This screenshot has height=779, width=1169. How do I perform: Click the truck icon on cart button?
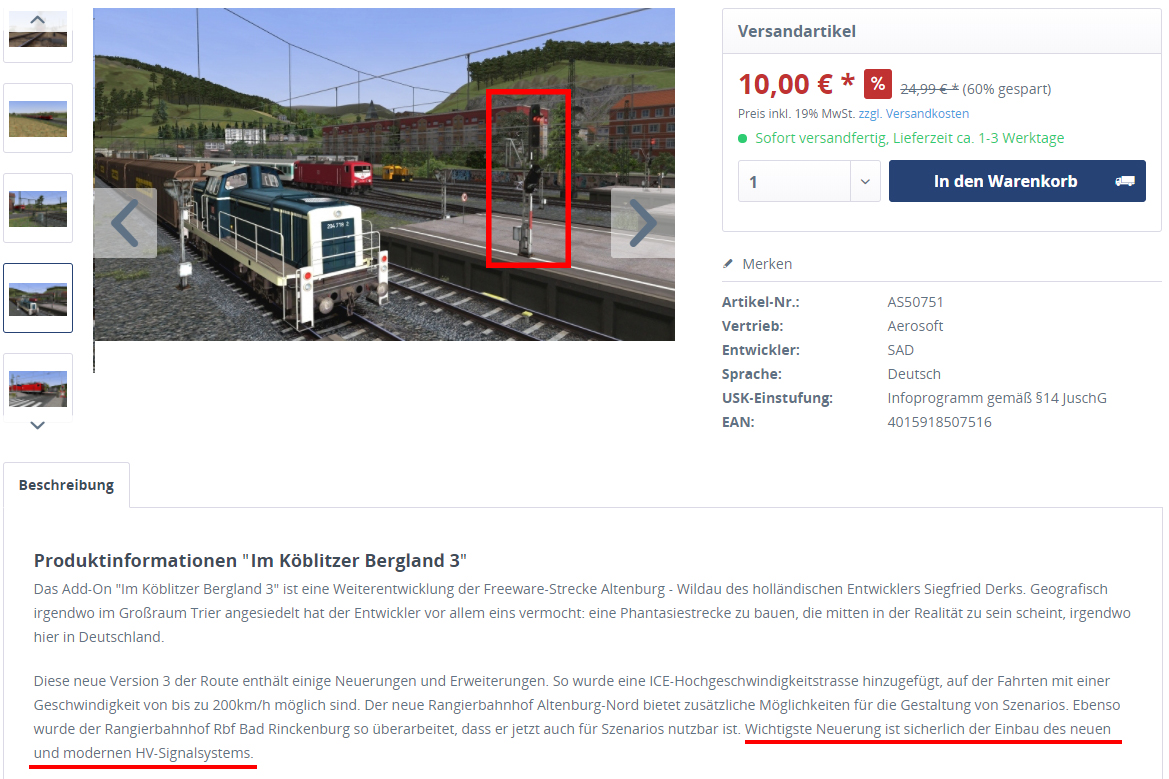[1124, 181]
